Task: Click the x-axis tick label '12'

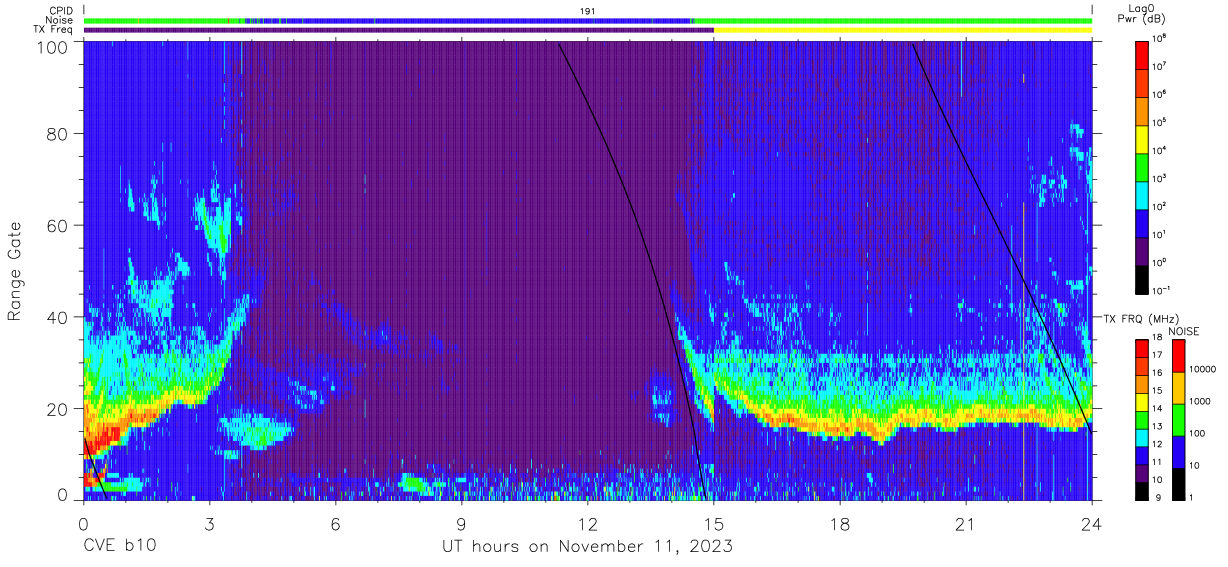Action: click(588, 522)
